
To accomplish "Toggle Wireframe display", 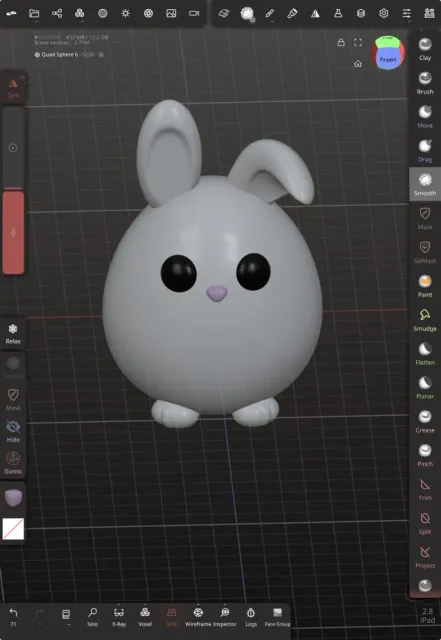I will (198, 616).
